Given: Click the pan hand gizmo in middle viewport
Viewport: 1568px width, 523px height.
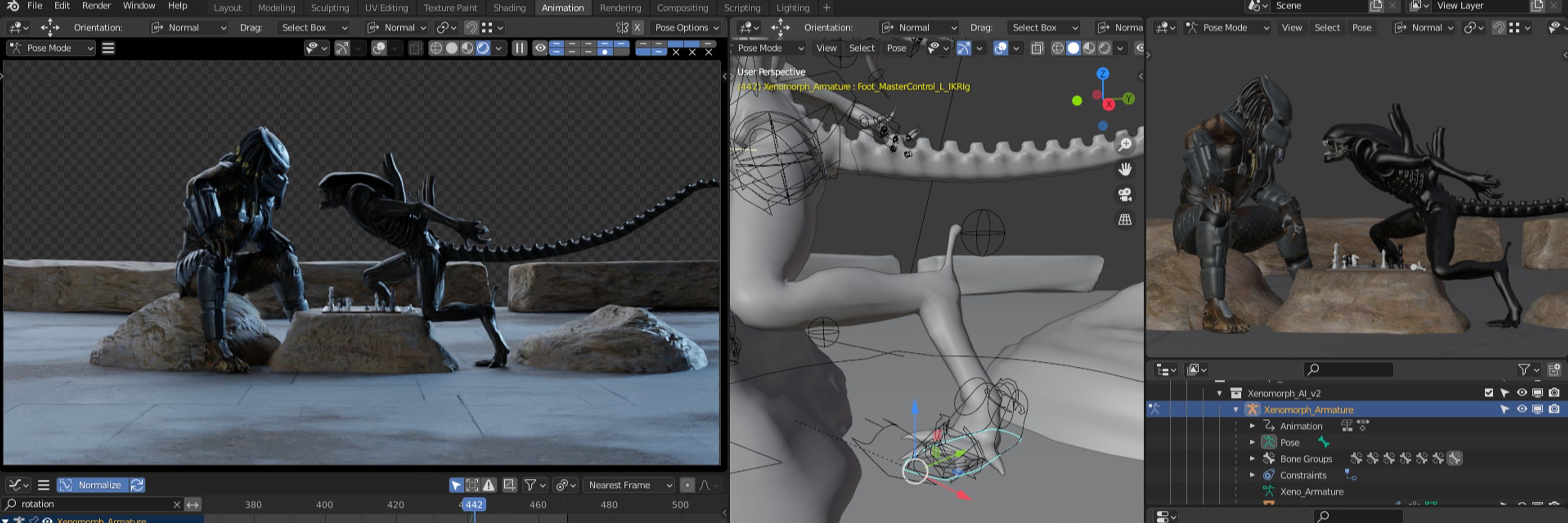Looking at the screenshot, I should [x=1125, y=169].
